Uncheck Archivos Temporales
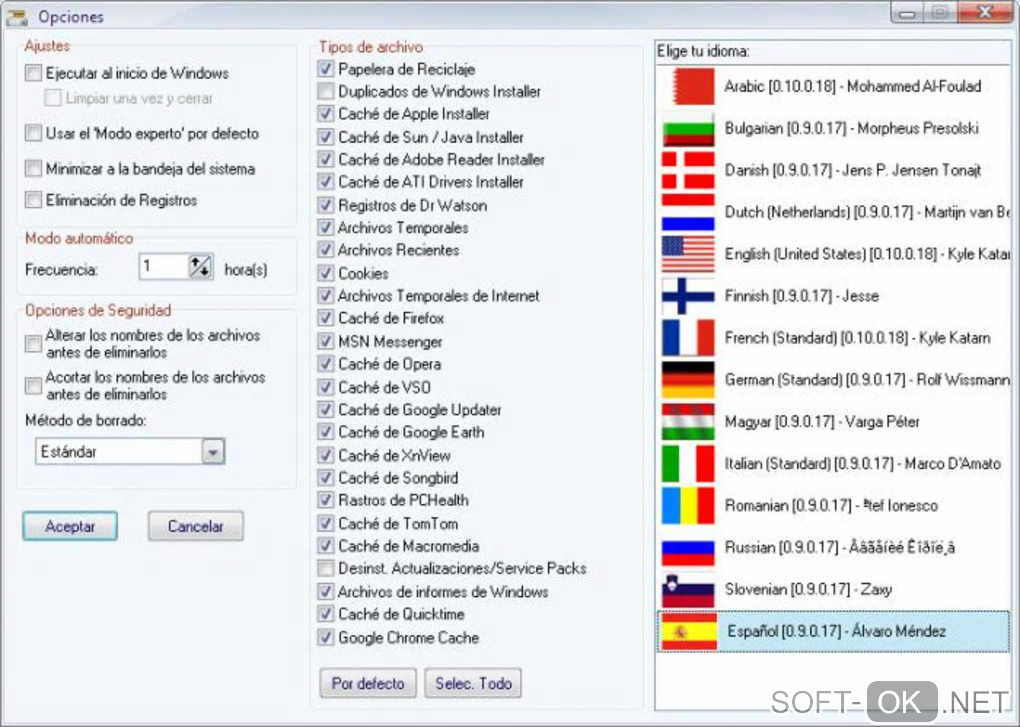Screen dimensions: 1020x727 click(x=326, y=228)
